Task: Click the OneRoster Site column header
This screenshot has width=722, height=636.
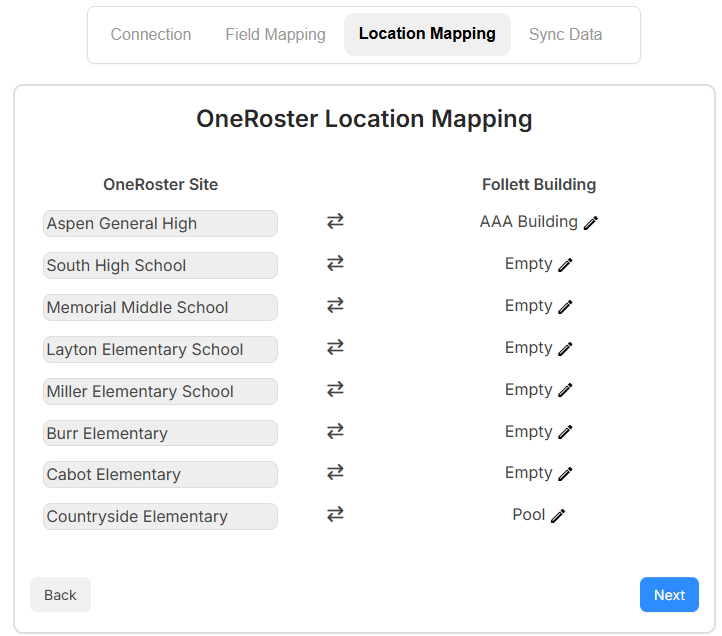Action: pyautogui.click(x=160, y=184)
